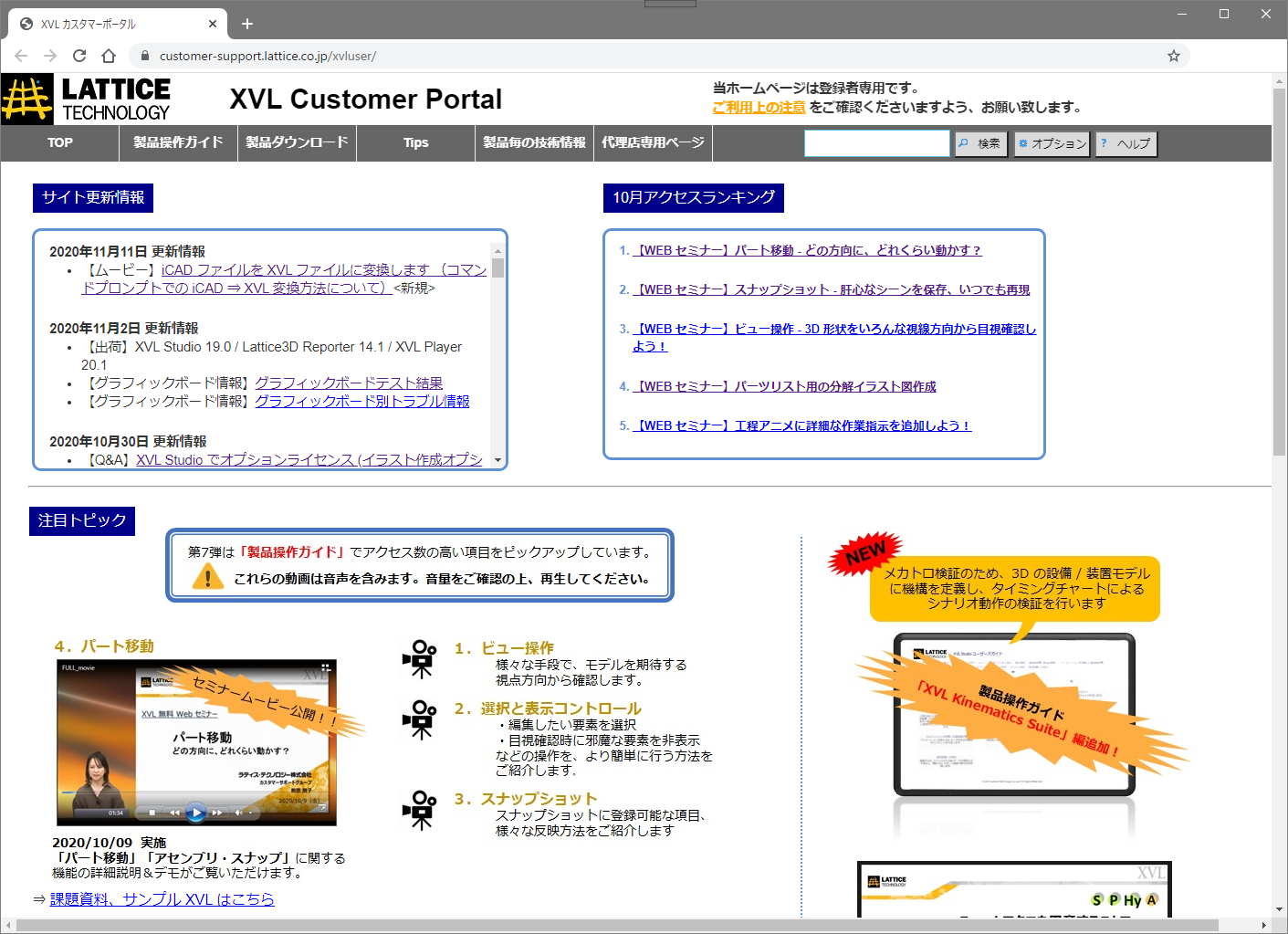This screenshot has height=934, width=1288.
Task: Click the 4. パート移動 heading
Action: pos(104,646)
